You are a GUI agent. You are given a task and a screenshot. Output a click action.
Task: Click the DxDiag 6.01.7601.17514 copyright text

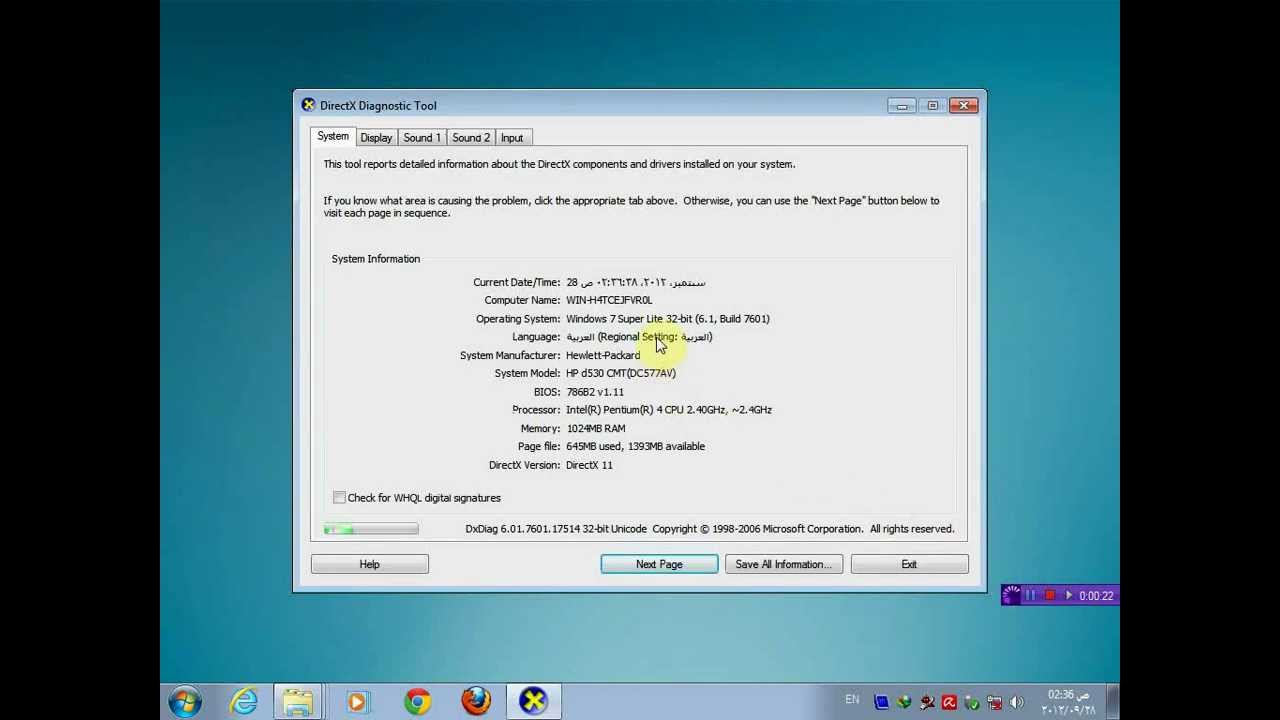click(710, 529)
